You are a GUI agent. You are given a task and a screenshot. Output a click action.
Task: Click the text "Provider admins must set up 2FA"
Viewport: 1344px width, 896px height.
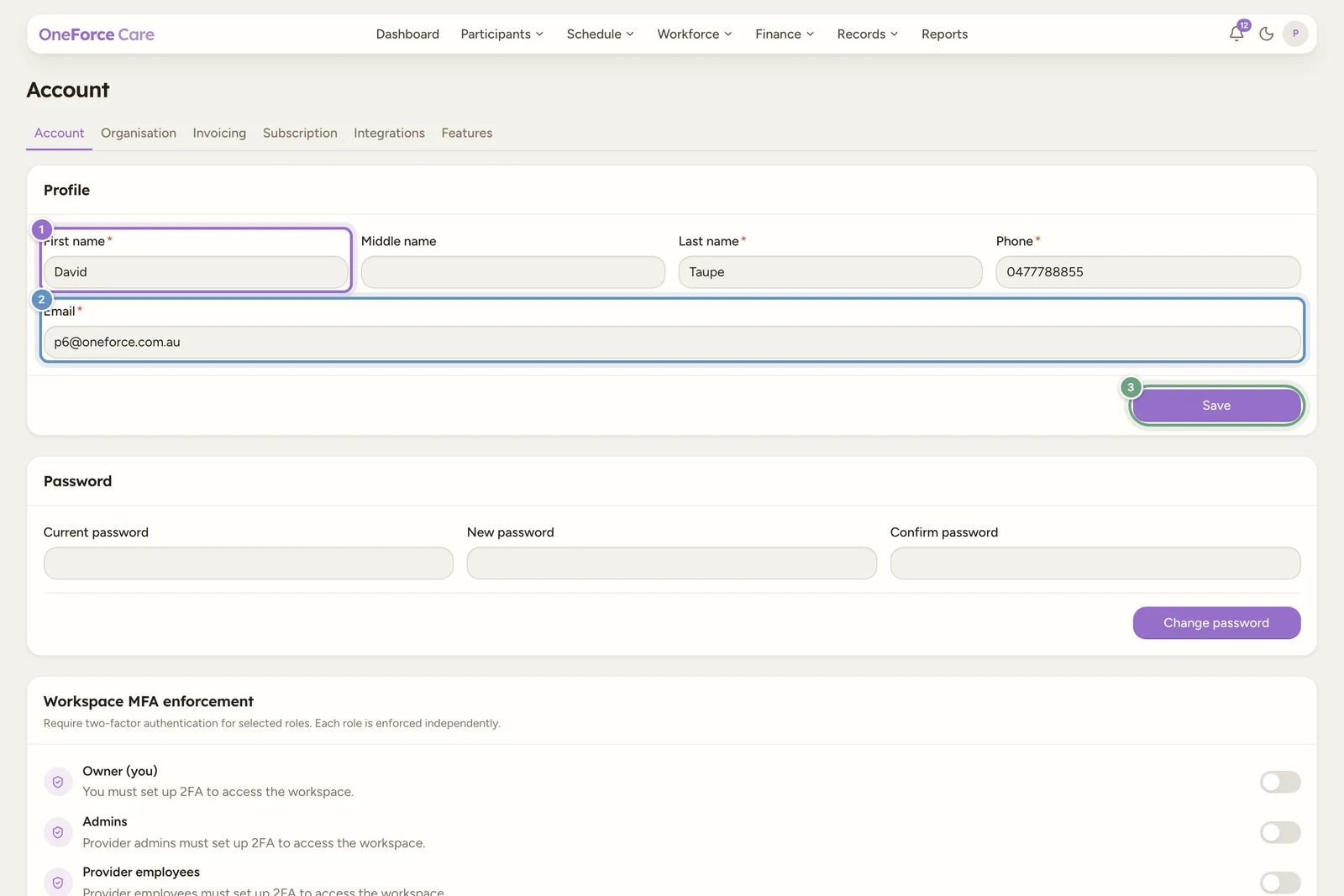tap(178, 843)
